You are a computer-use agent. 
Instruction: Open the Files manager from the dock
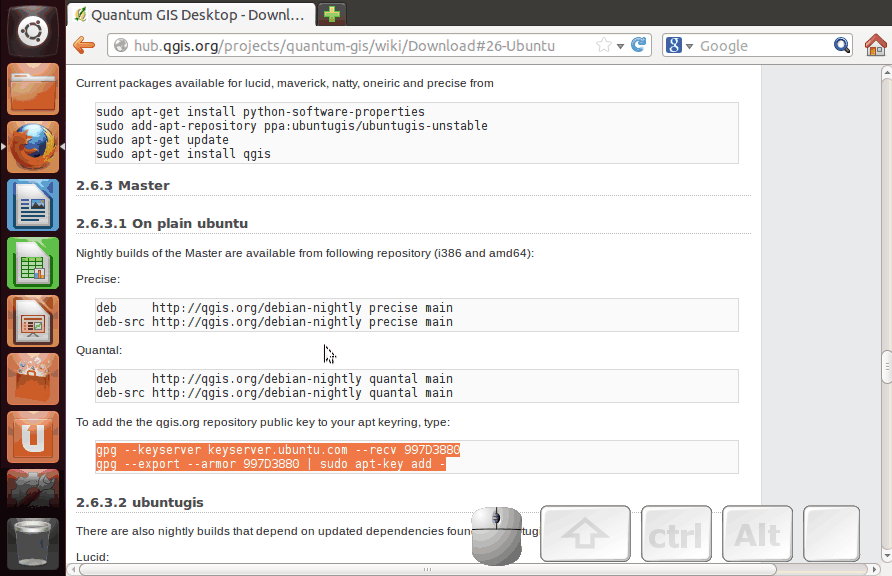[x=32, y=89]
